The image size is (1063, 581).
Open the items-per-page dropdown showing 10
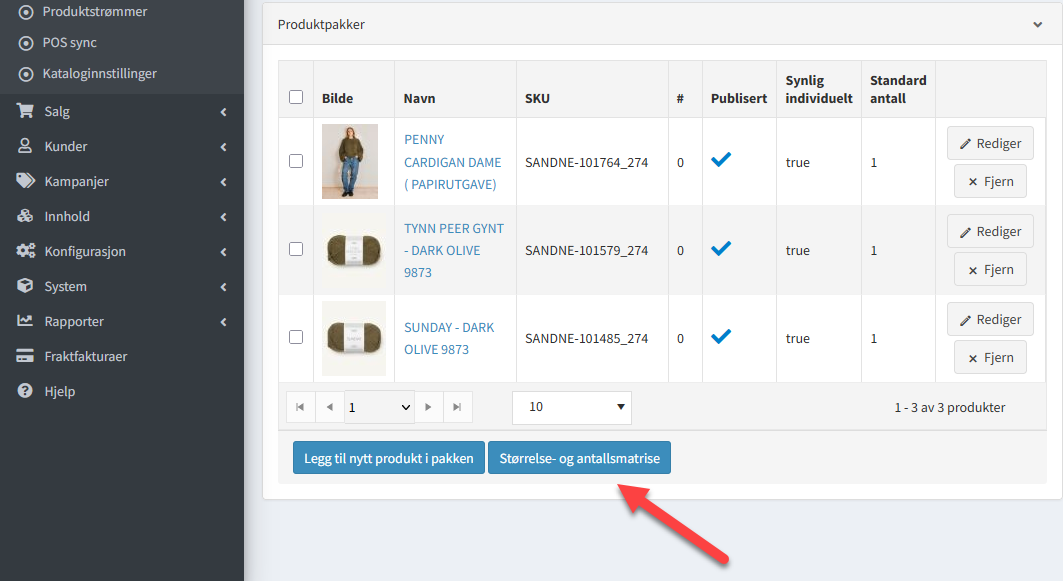click(x=571, y=407)
